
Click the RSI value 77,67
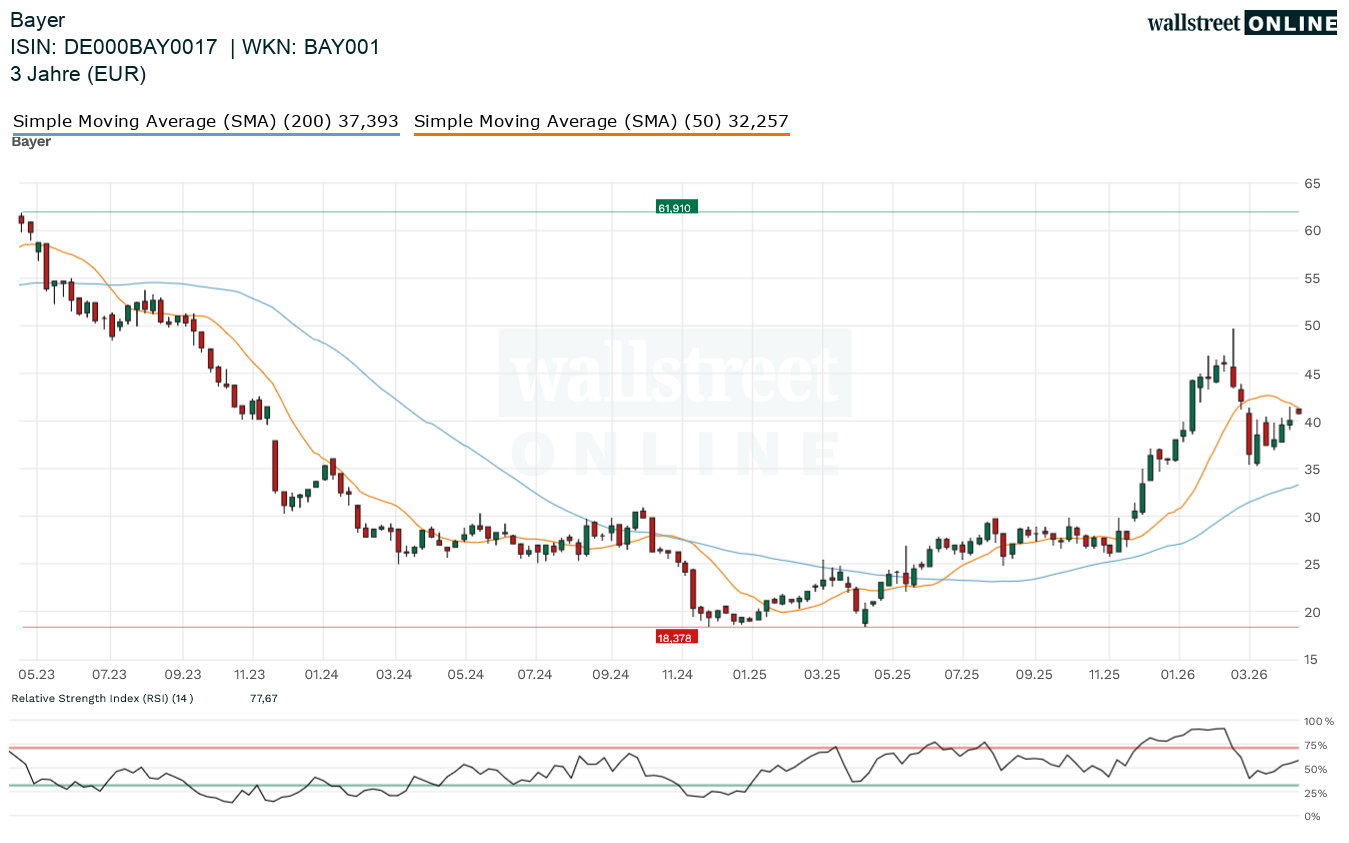pos(263,698)
